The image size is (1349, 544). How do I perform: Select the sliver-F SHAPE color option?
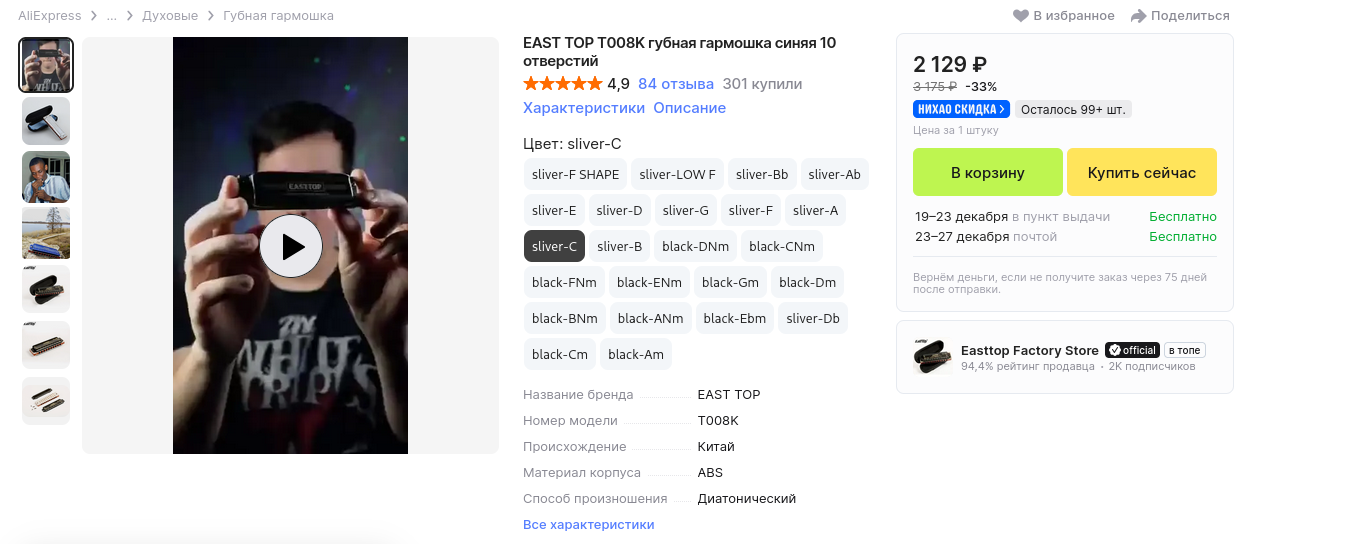pos(575,175)
